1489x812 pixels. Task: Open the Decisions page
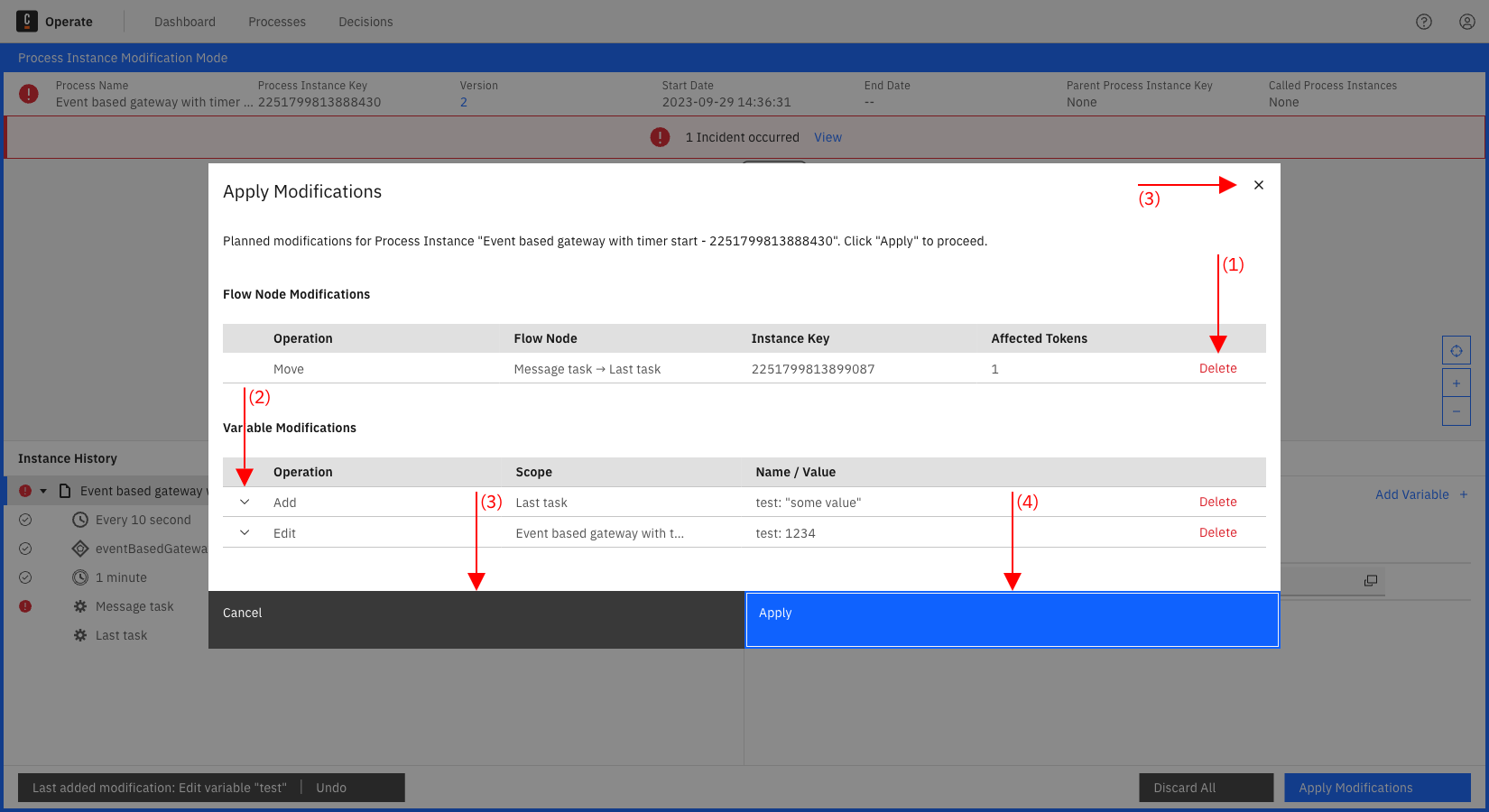[x=365, y=21]
